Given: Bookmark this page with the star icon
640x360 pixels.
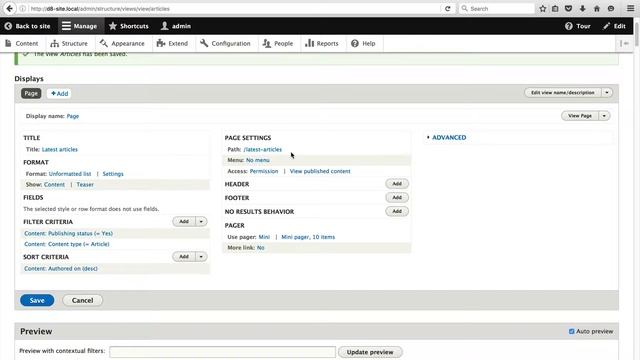Looking at the screenshot, I should click(x=542, y=9).
